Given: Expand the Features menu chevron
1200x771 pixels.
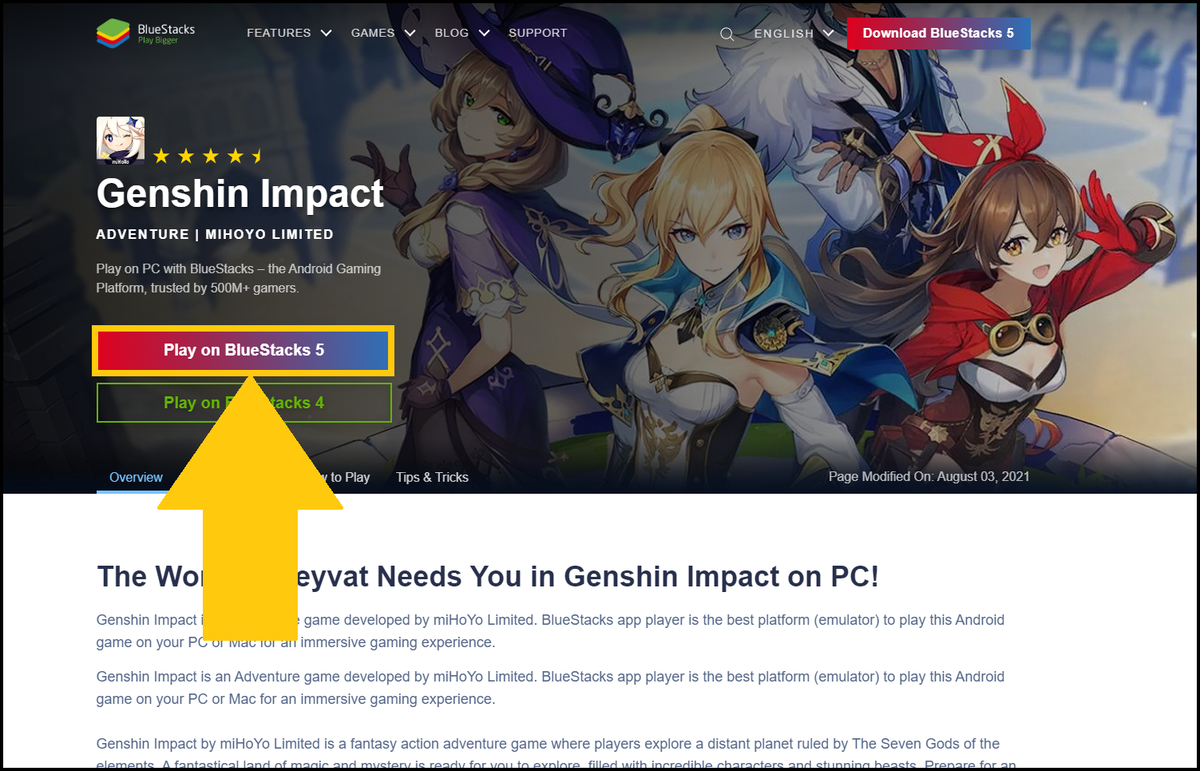Looking at the screenshot, I should [x=326, y=33].
